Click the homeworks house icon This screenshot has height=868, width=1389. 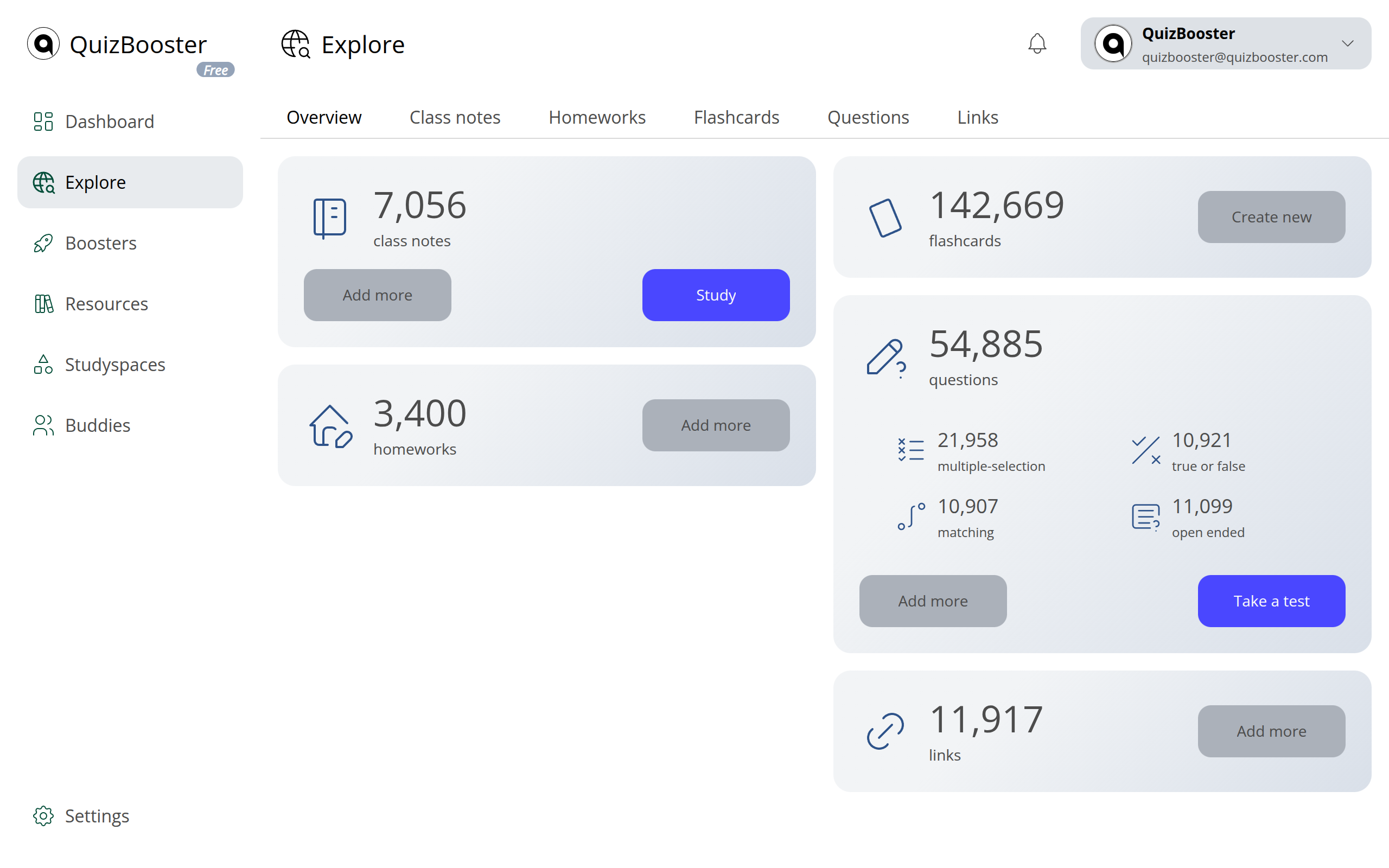(x=330, y=426)
